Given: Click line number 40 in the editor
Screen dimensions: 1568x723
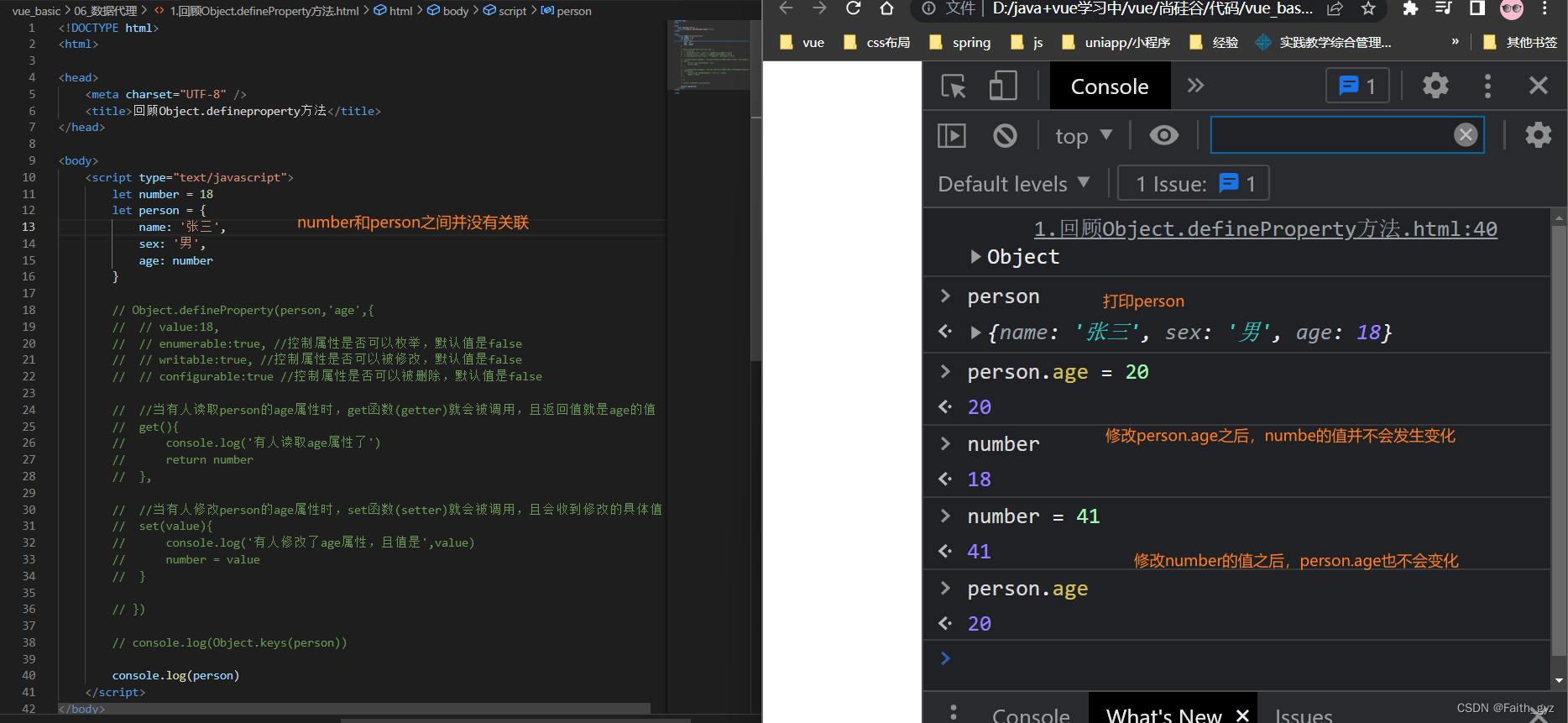Looking at the screenshot, I should click(29, 675).
